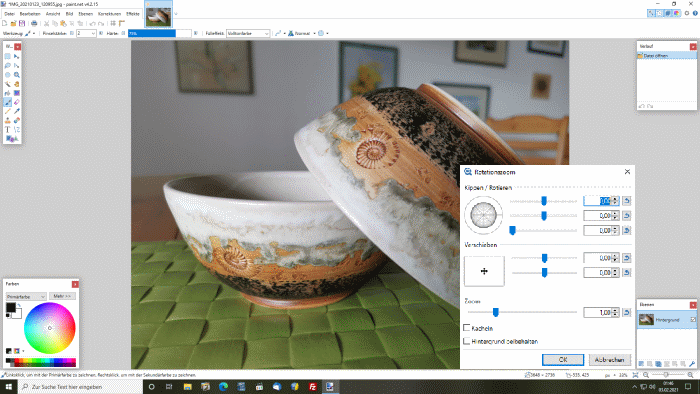
Task: Open the Normal blend mode dropdown
Action: [x=302, y=33]
